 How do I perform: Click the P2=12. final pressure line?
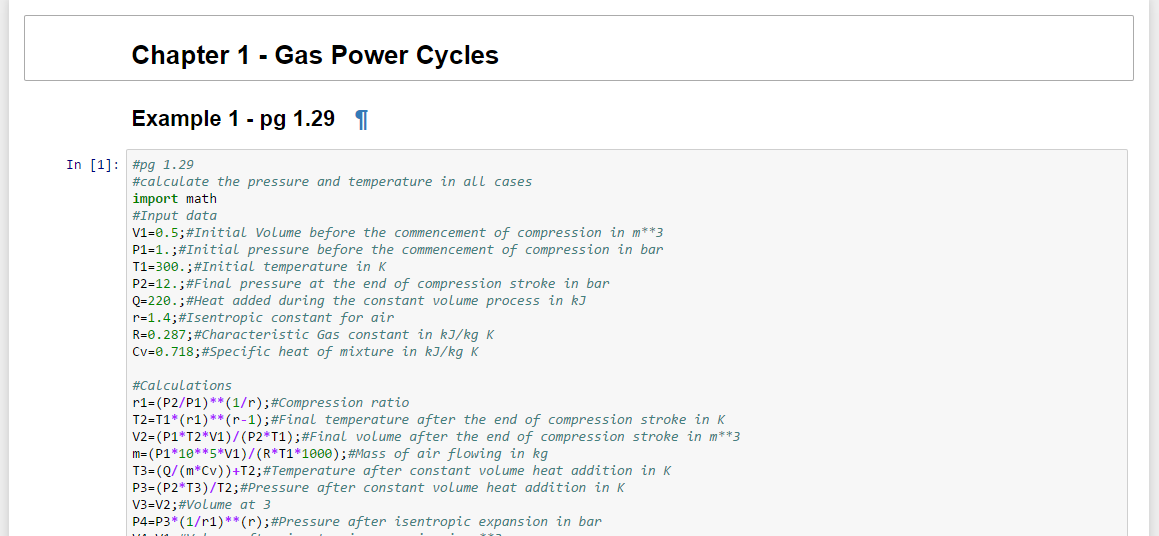pyautogui.click(x=370, y=284)
